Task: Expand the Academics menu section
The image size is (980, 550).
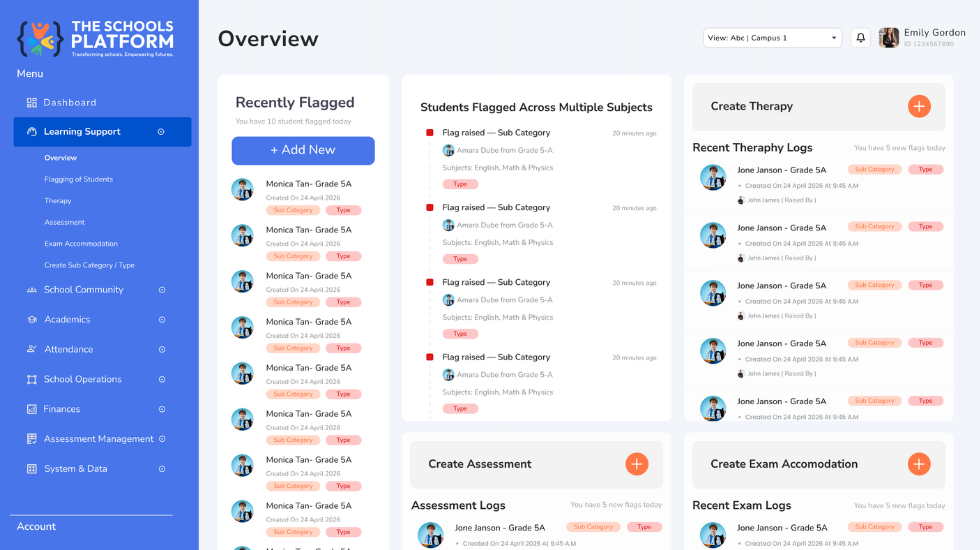Action: pos(162,319)
